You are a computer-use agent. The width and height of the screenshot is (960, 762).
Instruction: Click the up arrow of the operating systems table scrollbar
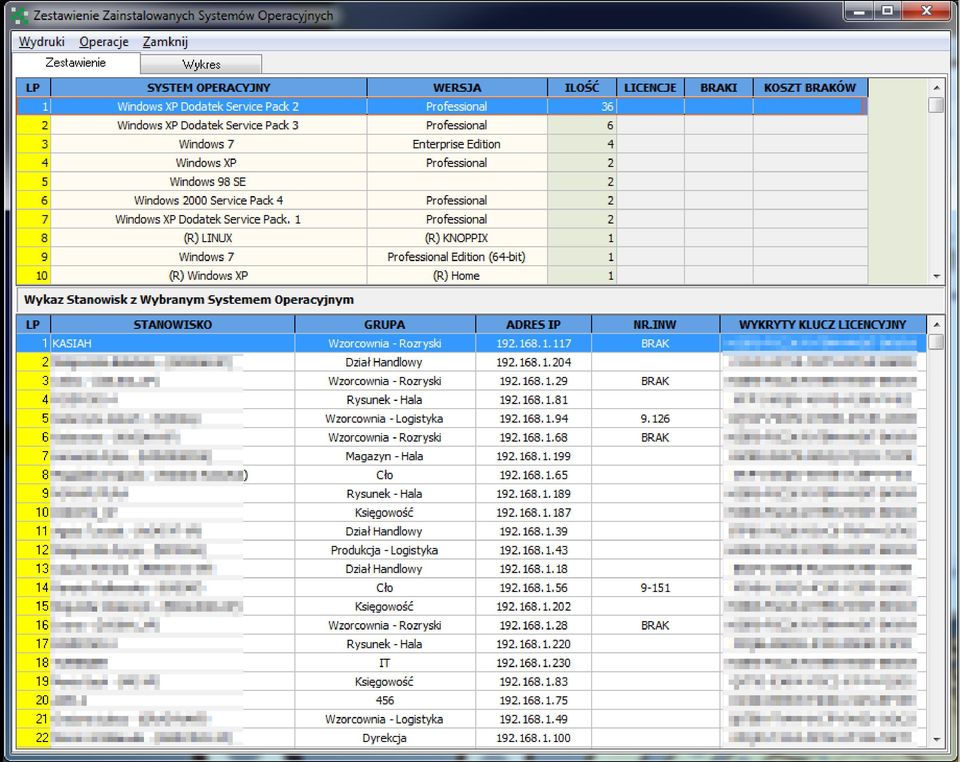pyautogui.click(x=936, y=88)
